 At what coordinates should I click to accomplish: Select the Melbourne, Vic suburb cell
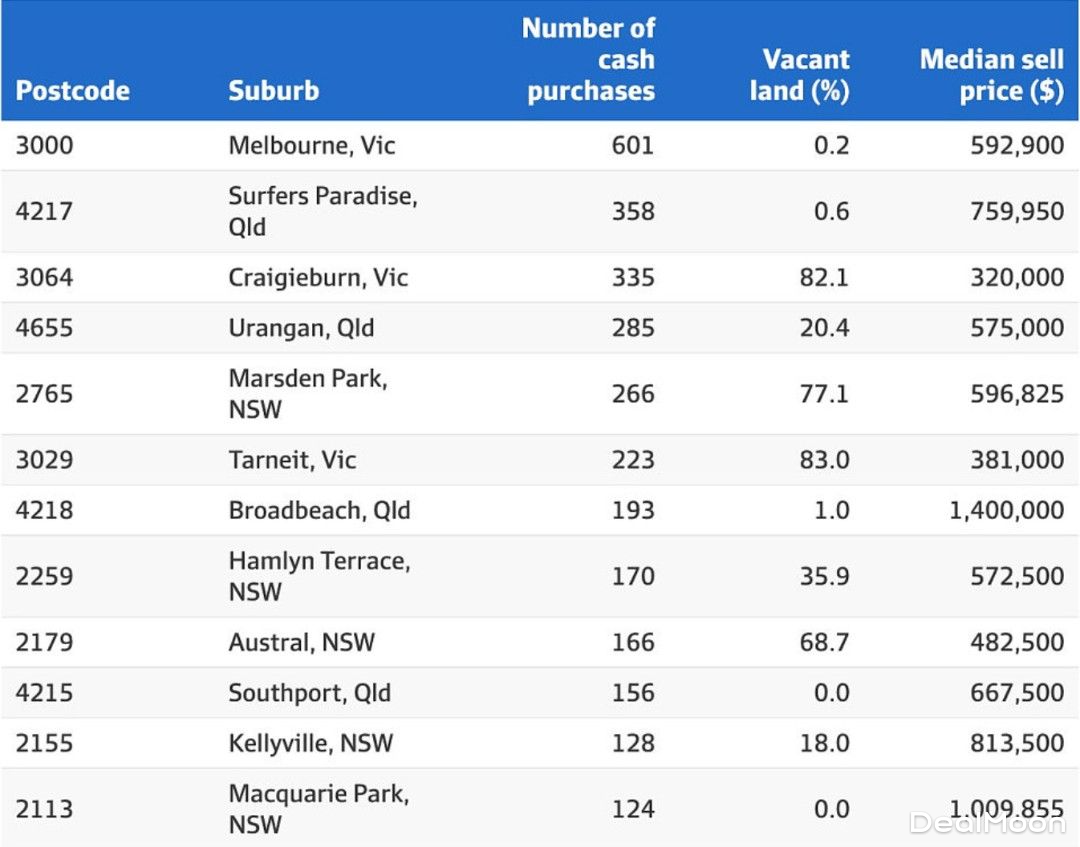(312, 146)
